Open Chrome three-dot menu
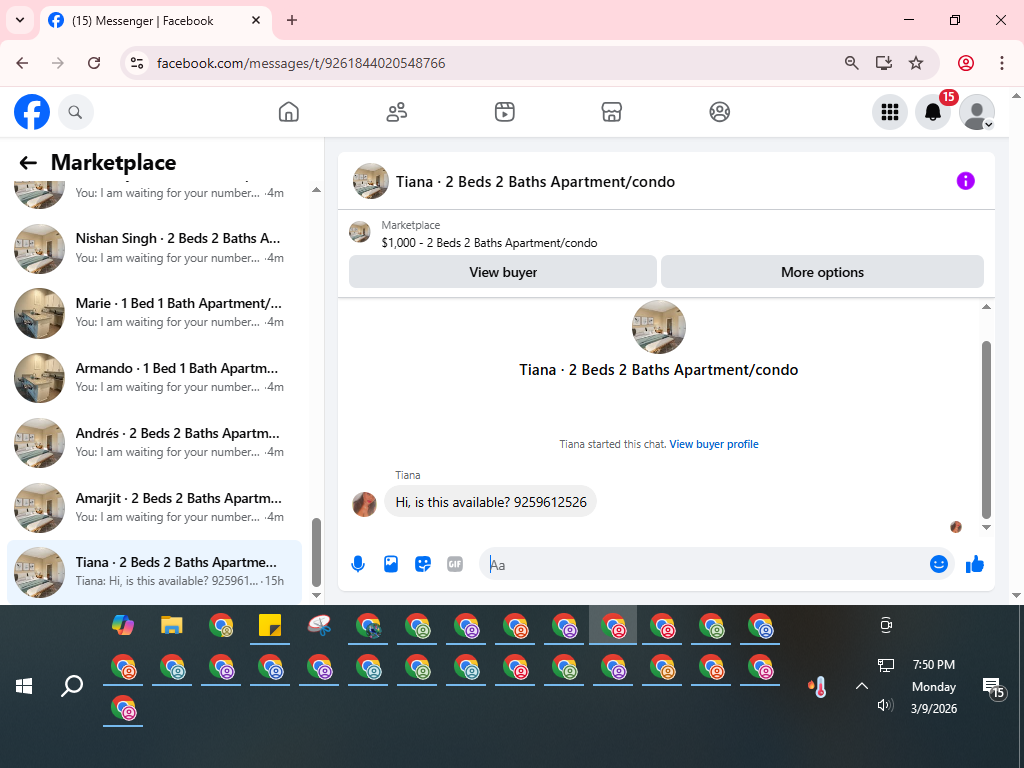Image resolution: width=1024 pixels, height=768 pixels. (1002, 63)
